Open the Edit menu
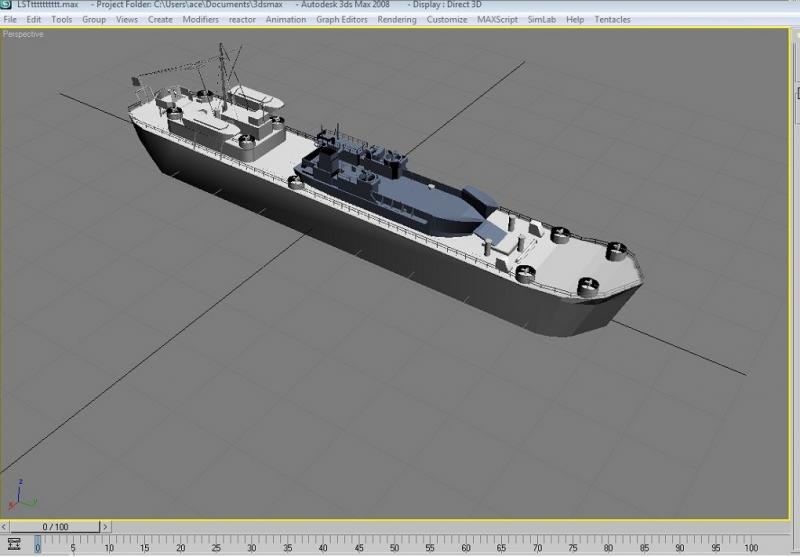This screenshot has width=800, height=557. [34, 19]
